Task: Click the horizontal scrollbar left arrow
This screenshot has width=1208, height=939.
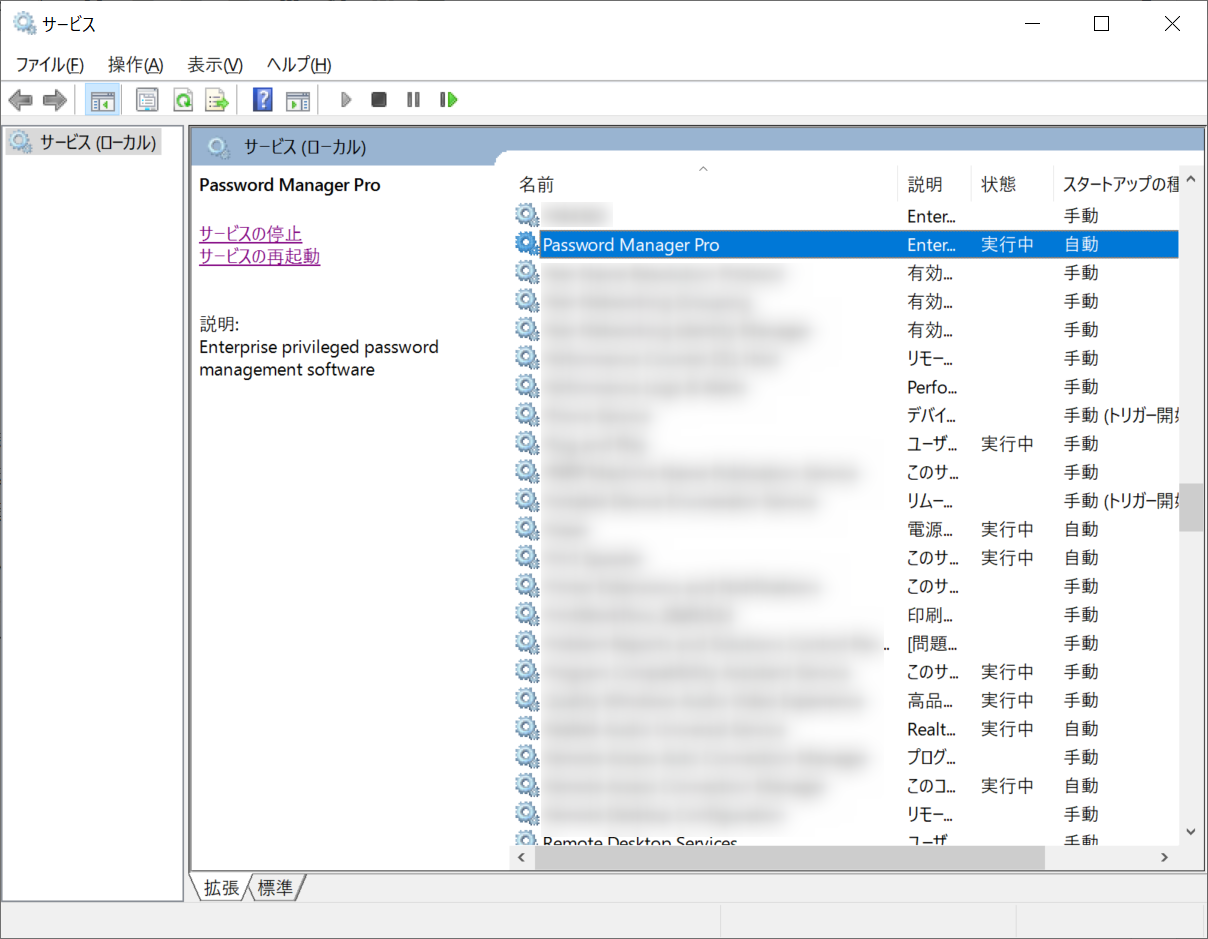Action: tap(521, 857)
